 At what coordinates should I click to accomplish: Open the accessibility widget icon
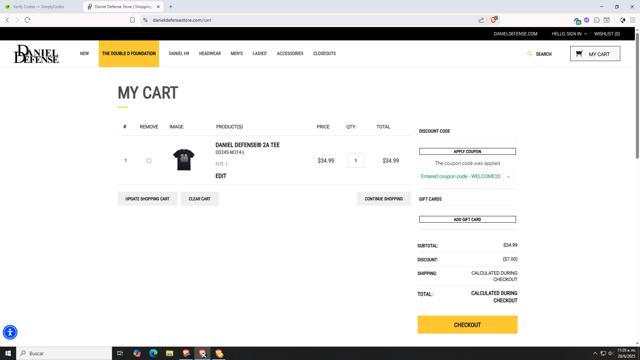pyautogui.click(x=10, y=332)
